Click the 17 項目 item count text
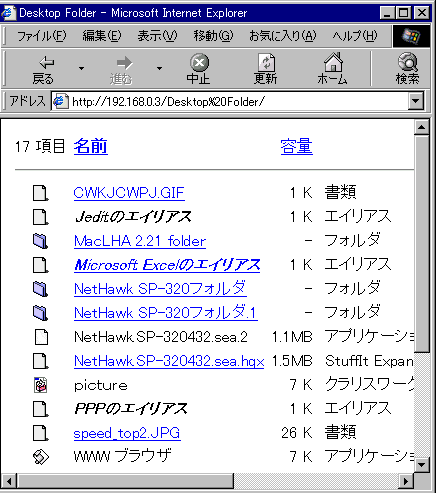This screenshot has width=436, height=493. (40, 147)
